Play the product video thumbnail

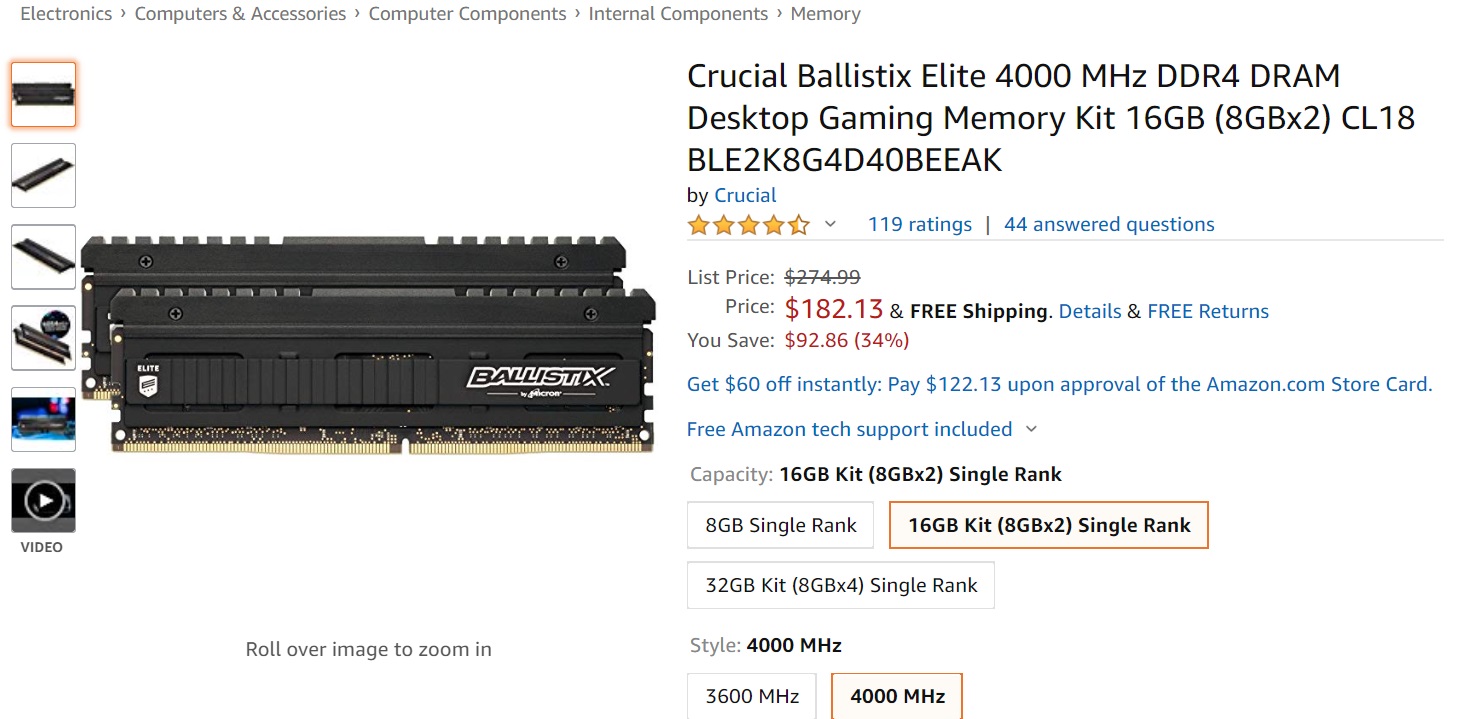(x=43, y=500)
